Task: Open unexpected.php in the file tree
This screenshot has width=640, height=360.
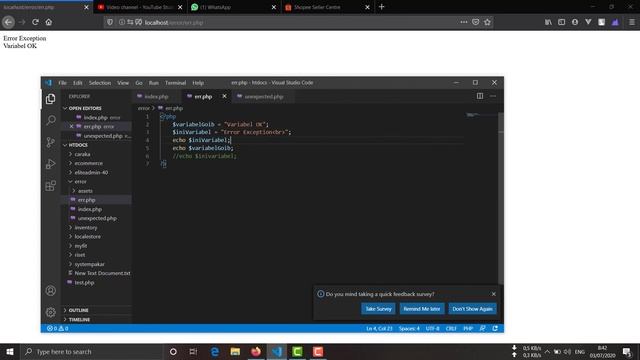Action: [x=96, y=218]
